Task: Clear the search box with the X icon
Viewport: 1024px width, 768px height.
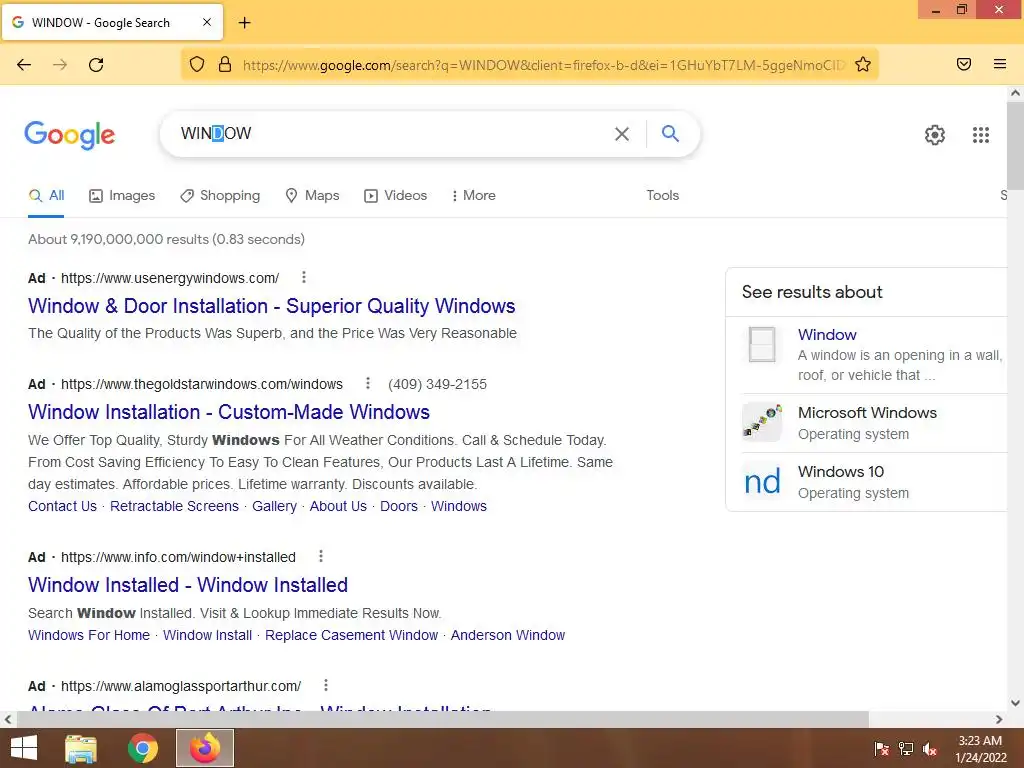Action: [x=622, y=134]
